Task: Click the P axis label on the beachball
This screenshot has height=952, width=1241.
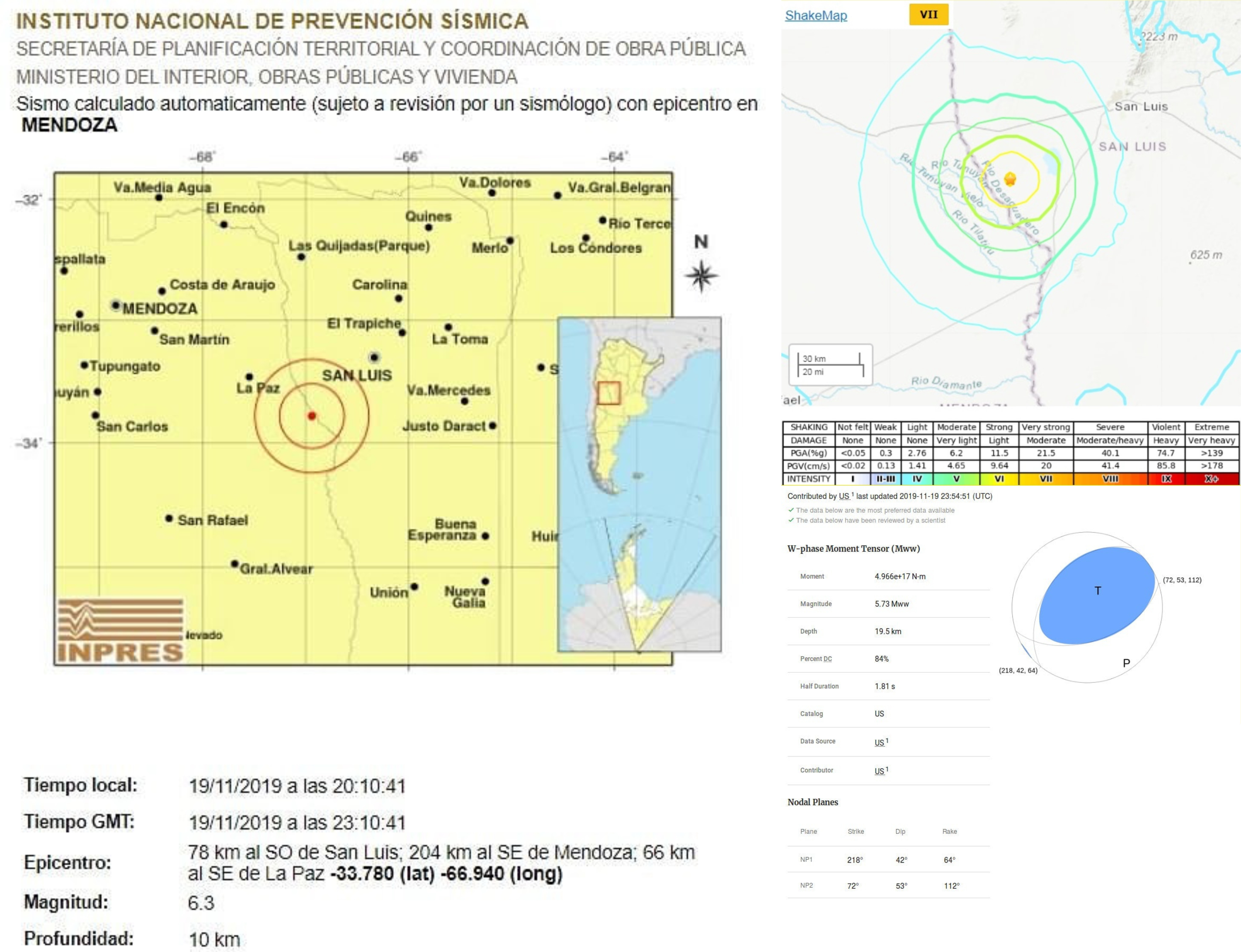Action: coord(1127,663)
